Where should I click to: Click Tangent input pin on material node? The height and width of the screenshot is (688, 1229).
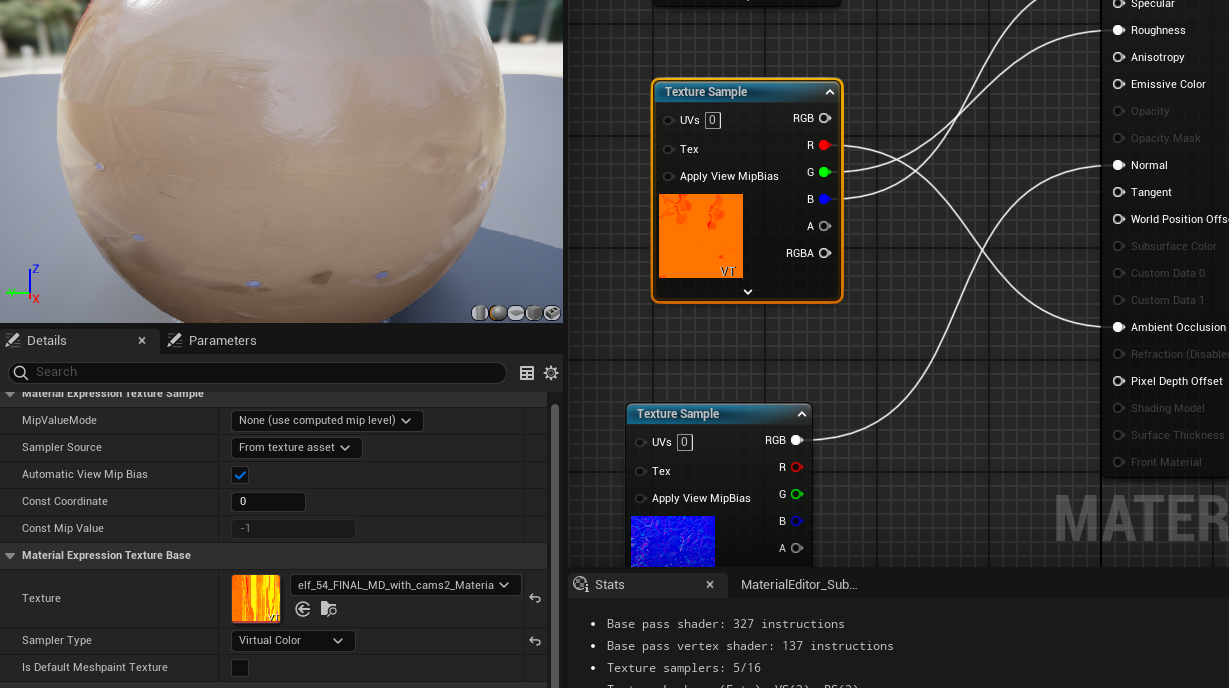pyautogui.click(x=1119, y=192)
